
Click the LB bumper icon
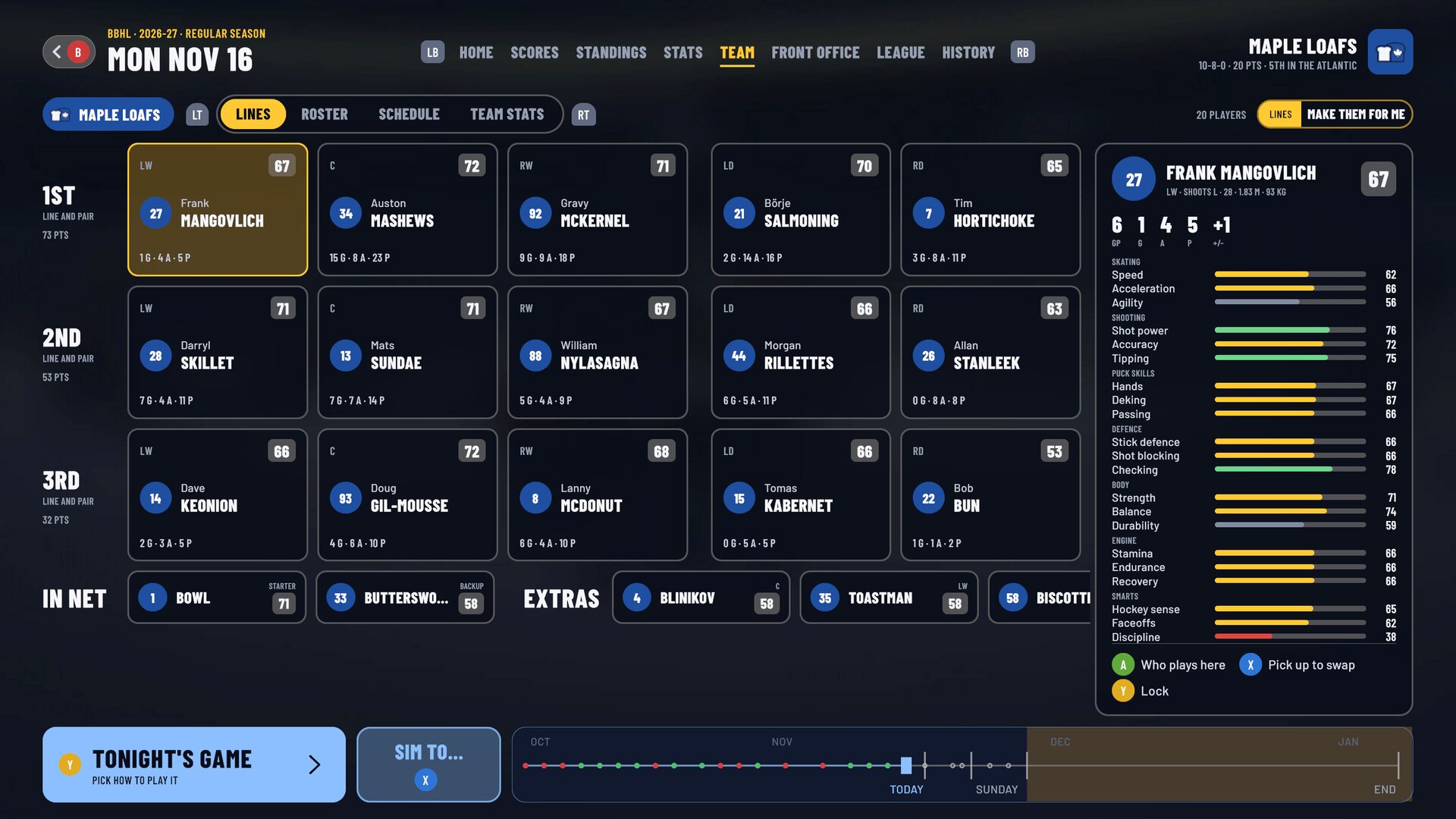(432, 52)
